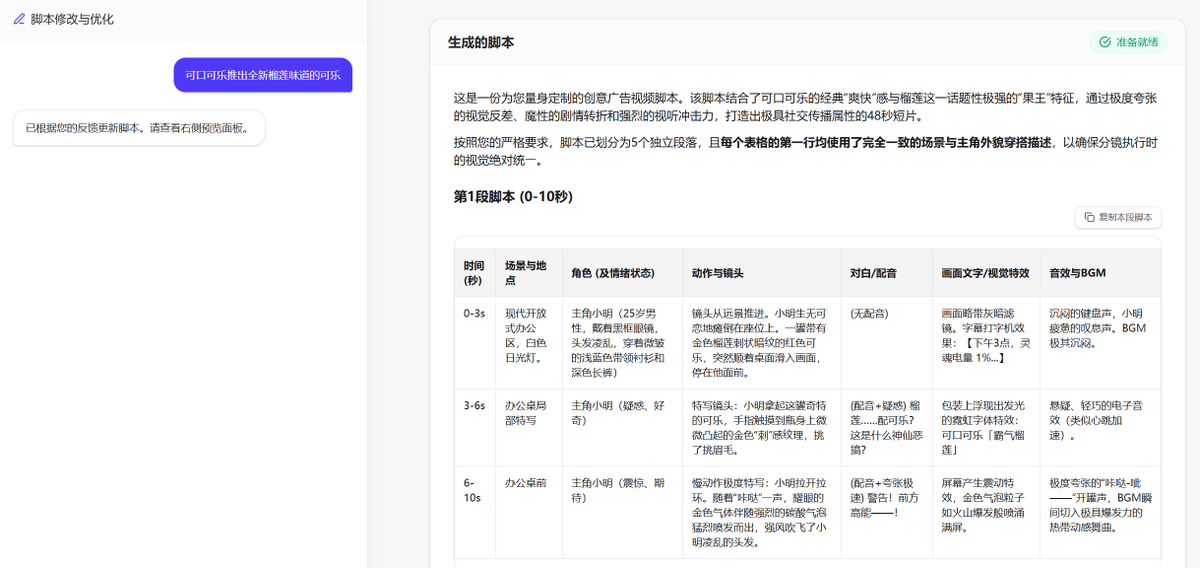This screenshot has width=1200, height=568.
Task: Click the cell starting 悬疑、轻巧的电子音效
Action: (1100, 427)
